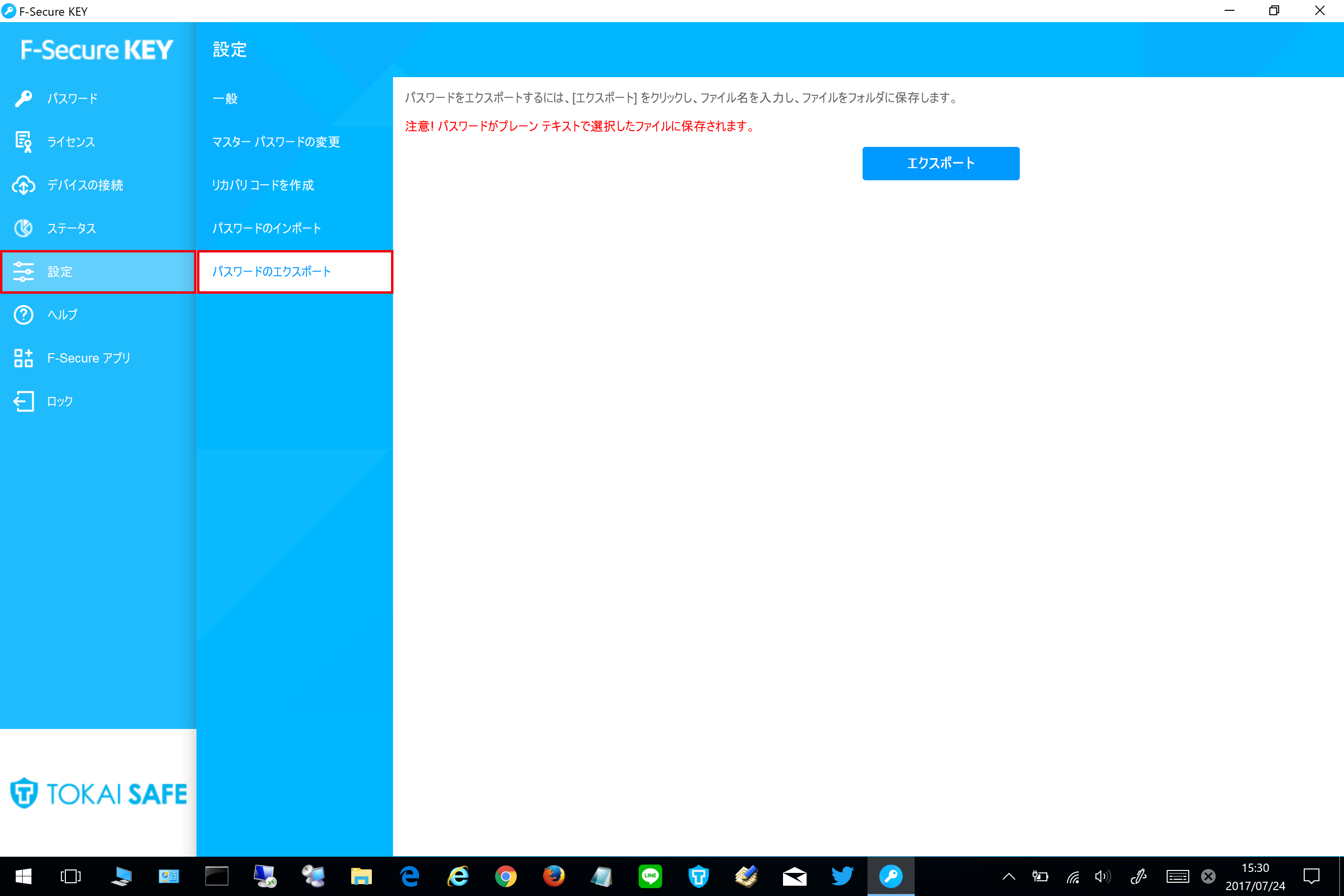
Task: Click the F-Secure KEY header logo
Action: pyautogui.click(x=97, y=50)
